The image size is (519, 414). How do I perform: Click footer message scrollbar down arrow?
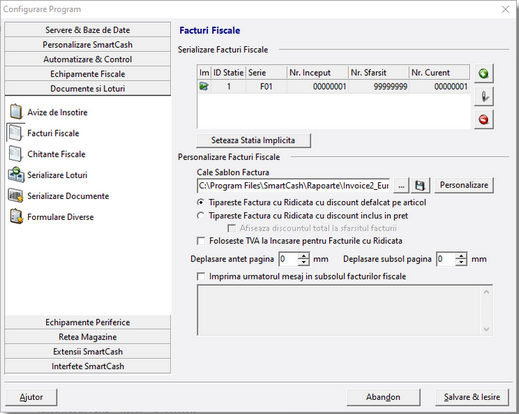coord(486,329)
